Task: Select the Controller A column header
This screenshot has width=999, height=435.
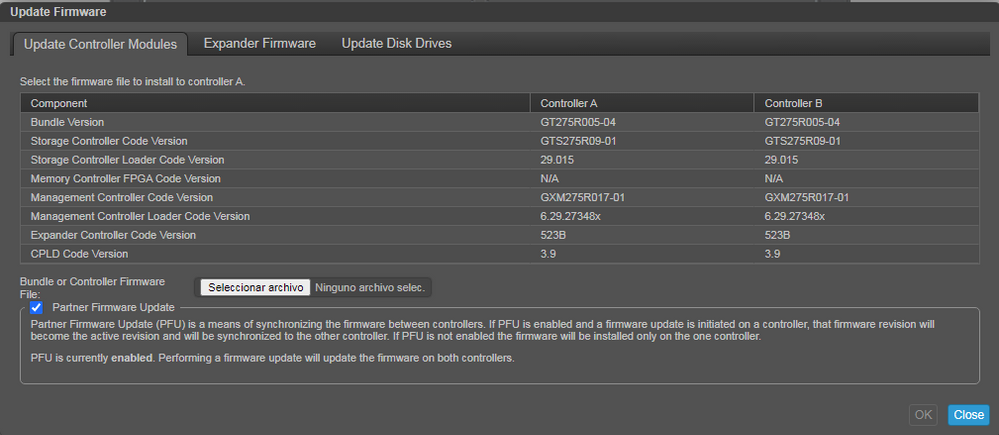Action: point(642,103)
